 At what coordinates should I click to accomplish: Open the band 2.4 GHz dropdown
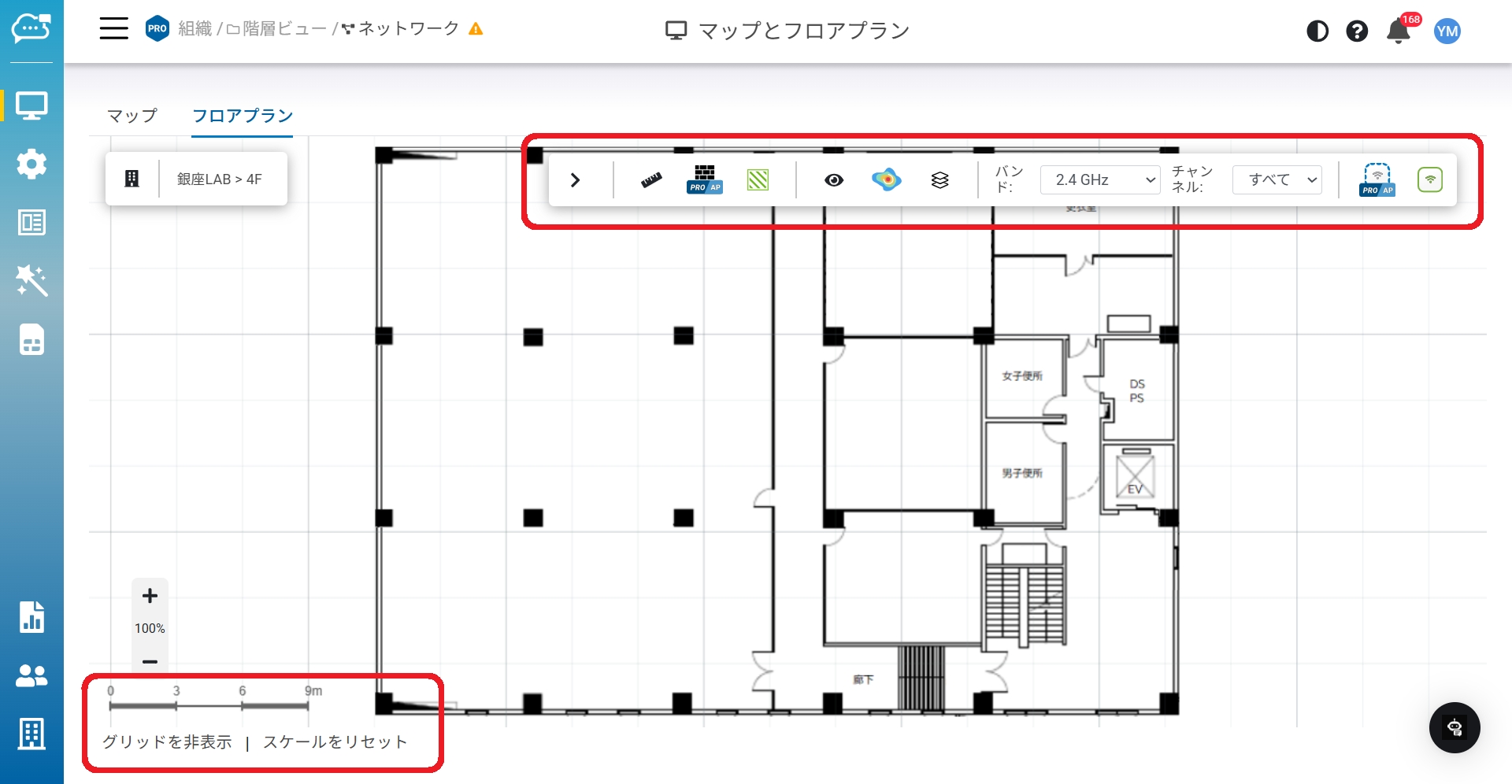[x=1099, y=180]
